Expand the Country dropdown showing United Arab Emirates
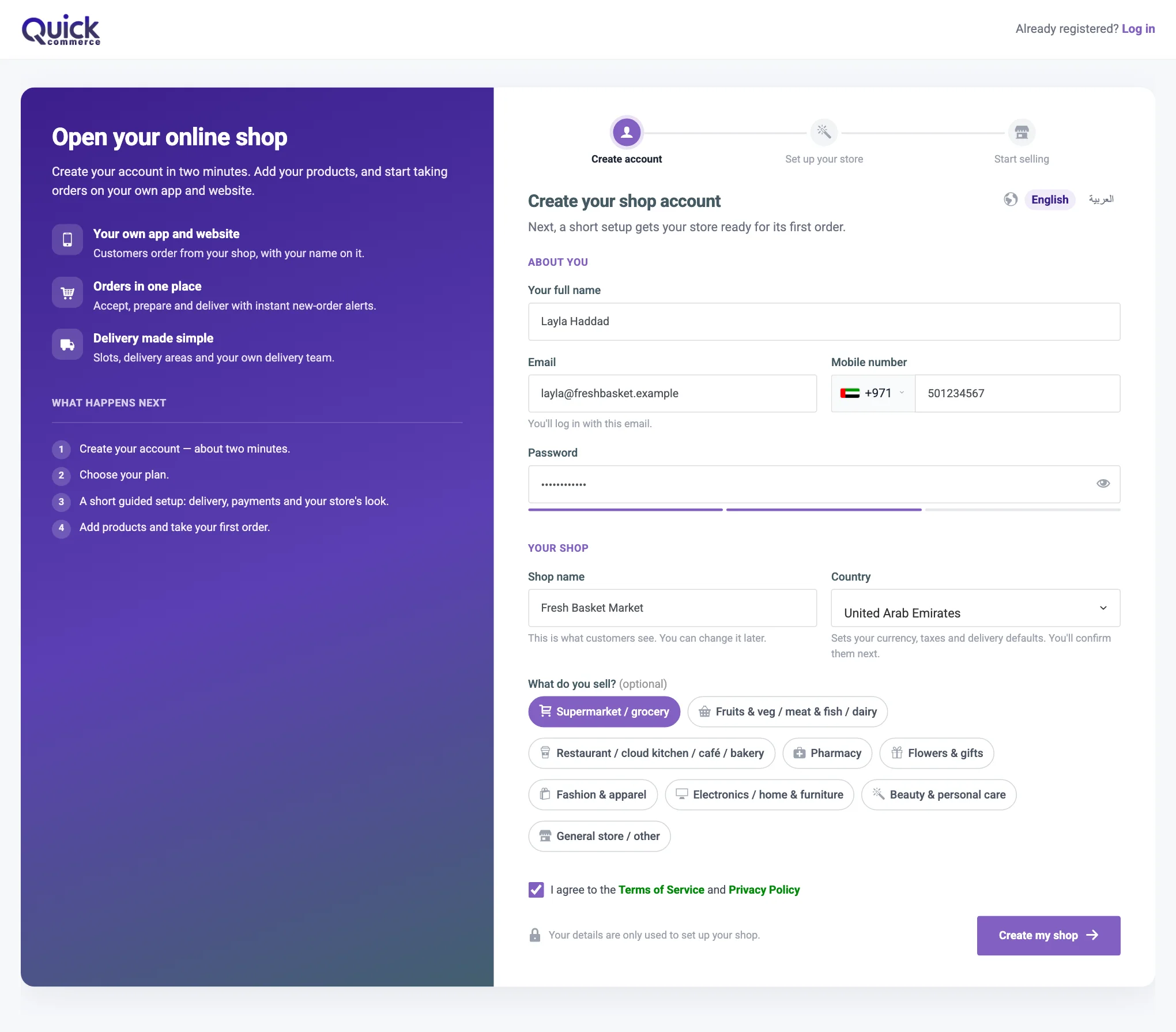The width and height of the screenshot is (1176, 1032). click(975, 608)
